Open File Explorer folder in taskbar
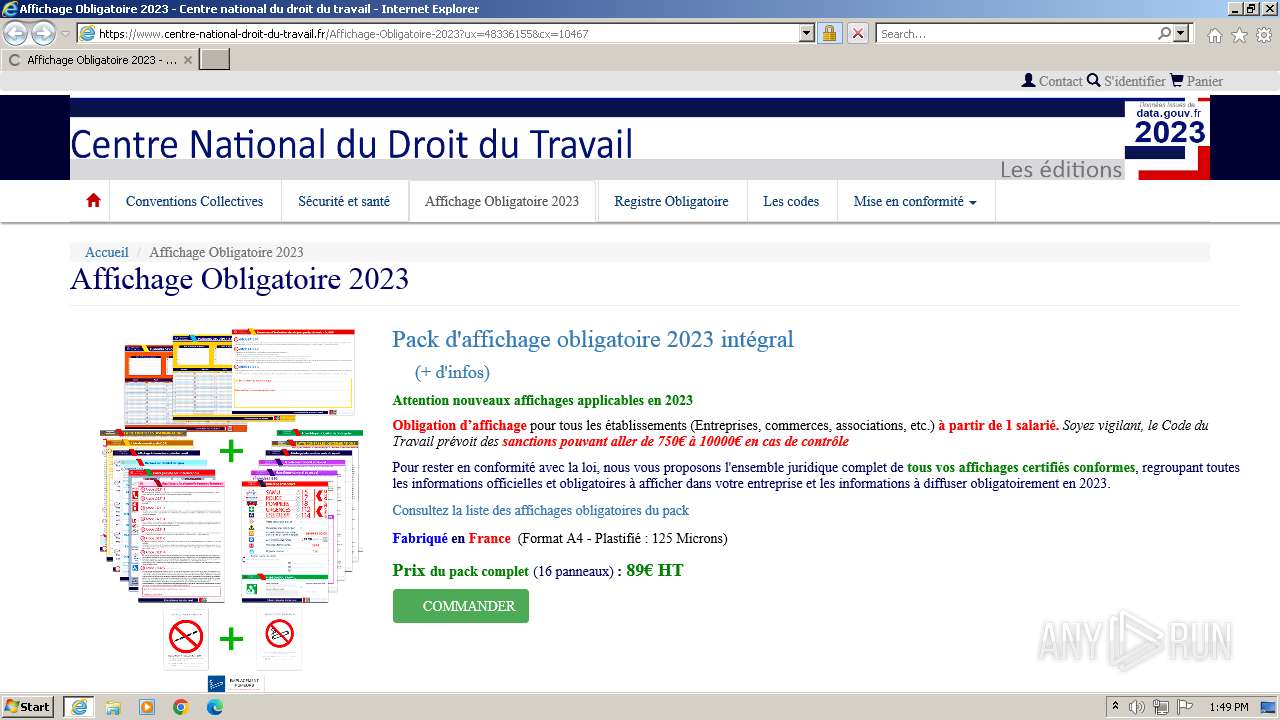The image size is (1280, 720). tap(113, 707)
